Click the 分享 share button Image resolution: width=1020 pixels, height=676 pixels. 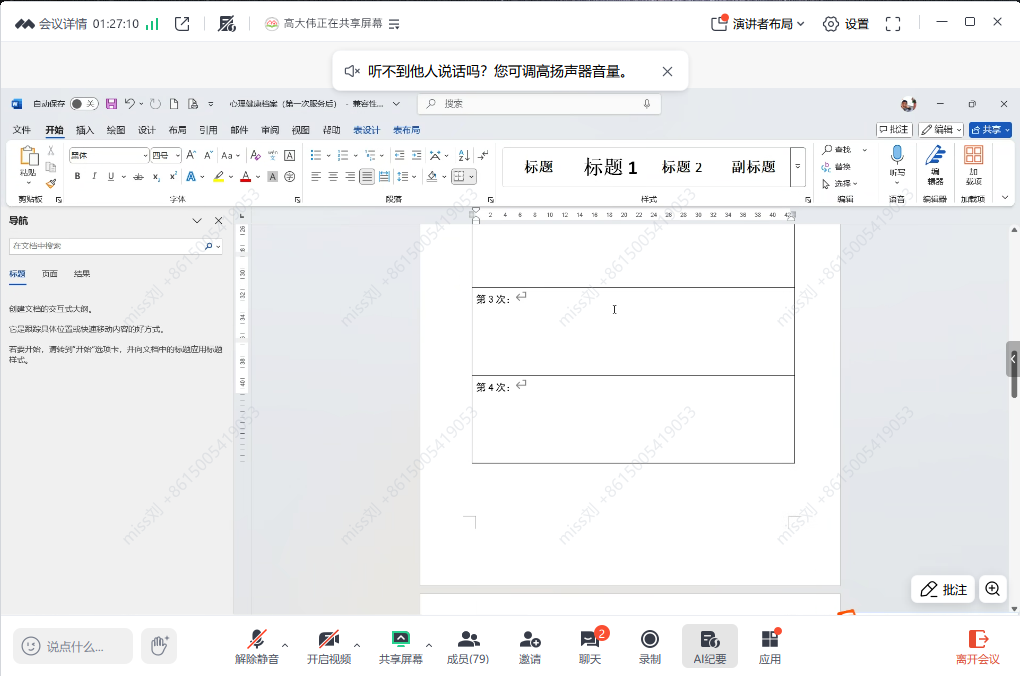click(989, 129)
